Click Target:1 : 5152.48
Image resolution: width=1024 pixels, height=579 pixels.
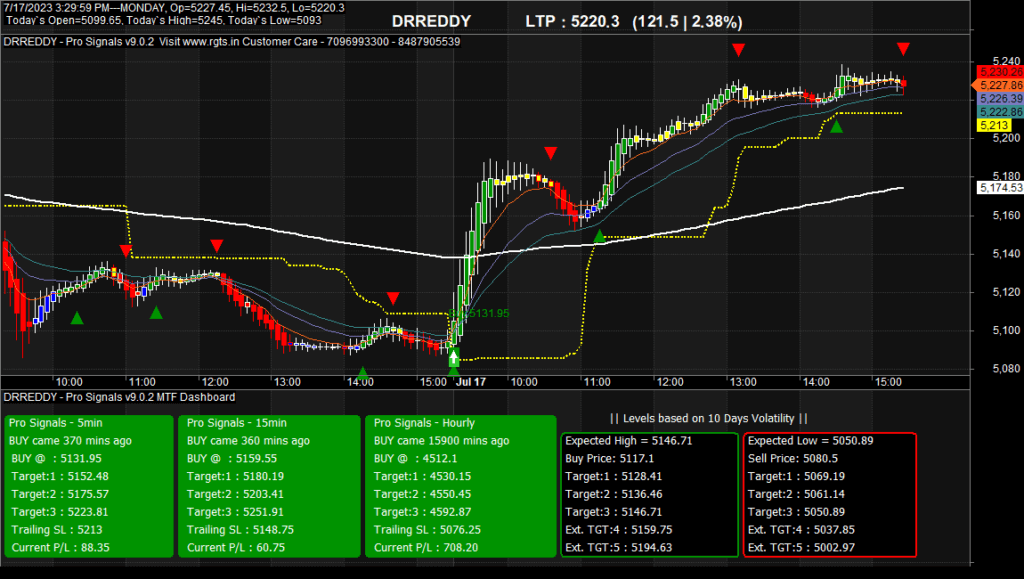pyautogui.click(x=59, y=477)
